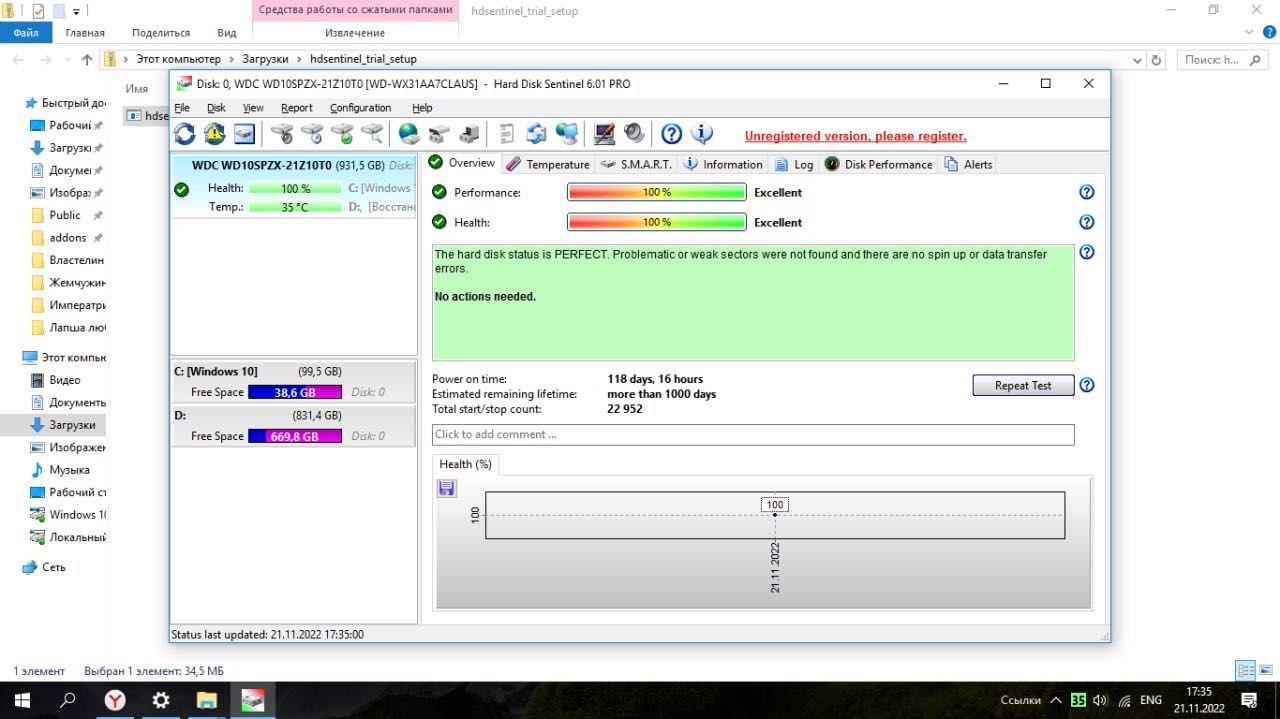Click the help icon next to Repeat Test
This screenshot has width=1280, height=719.
(1087, 385)
